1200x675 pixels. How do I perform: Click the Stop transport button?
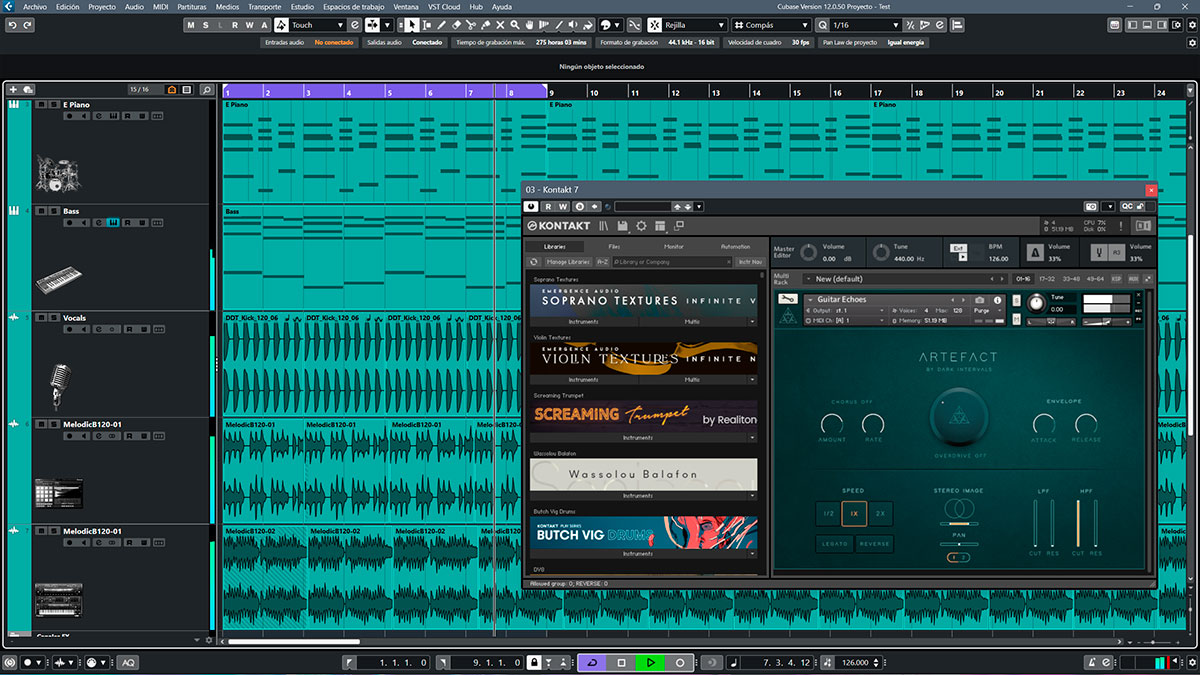point(621,662)
